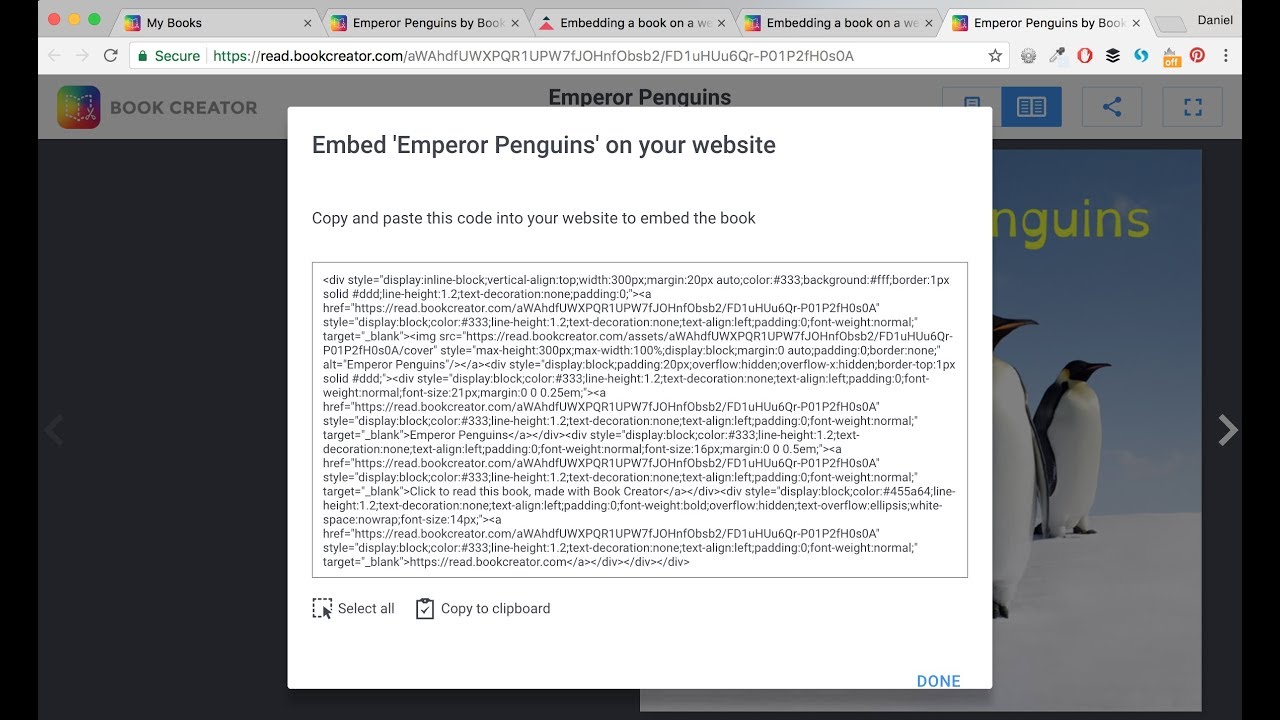Go to the next book page

pyautogui.click(x=1228, y=430)
